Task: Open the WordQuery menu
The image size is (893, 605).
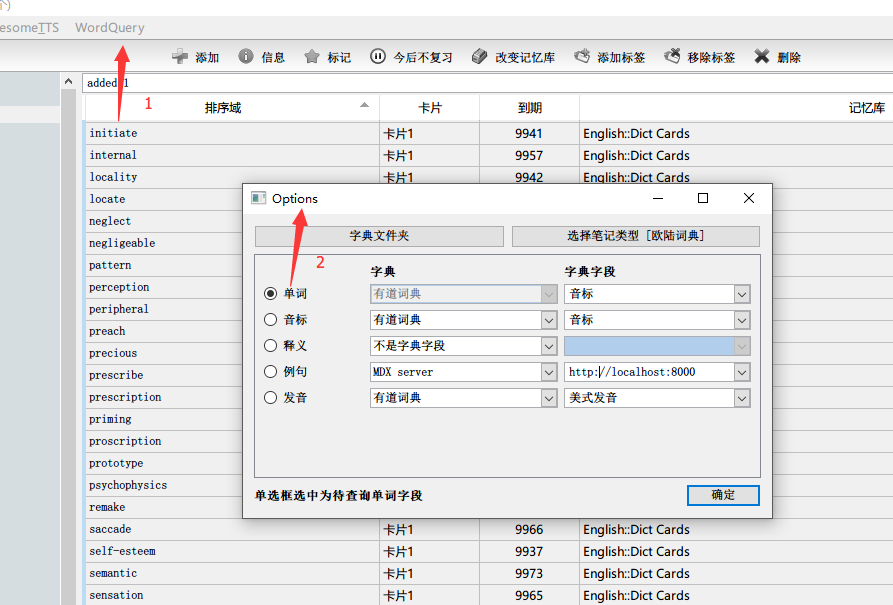Action: pos(109,28)
